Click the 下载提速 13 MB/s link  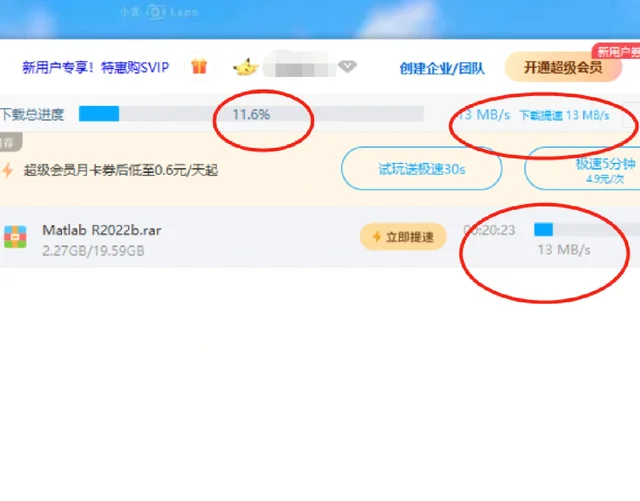point(564,116)
